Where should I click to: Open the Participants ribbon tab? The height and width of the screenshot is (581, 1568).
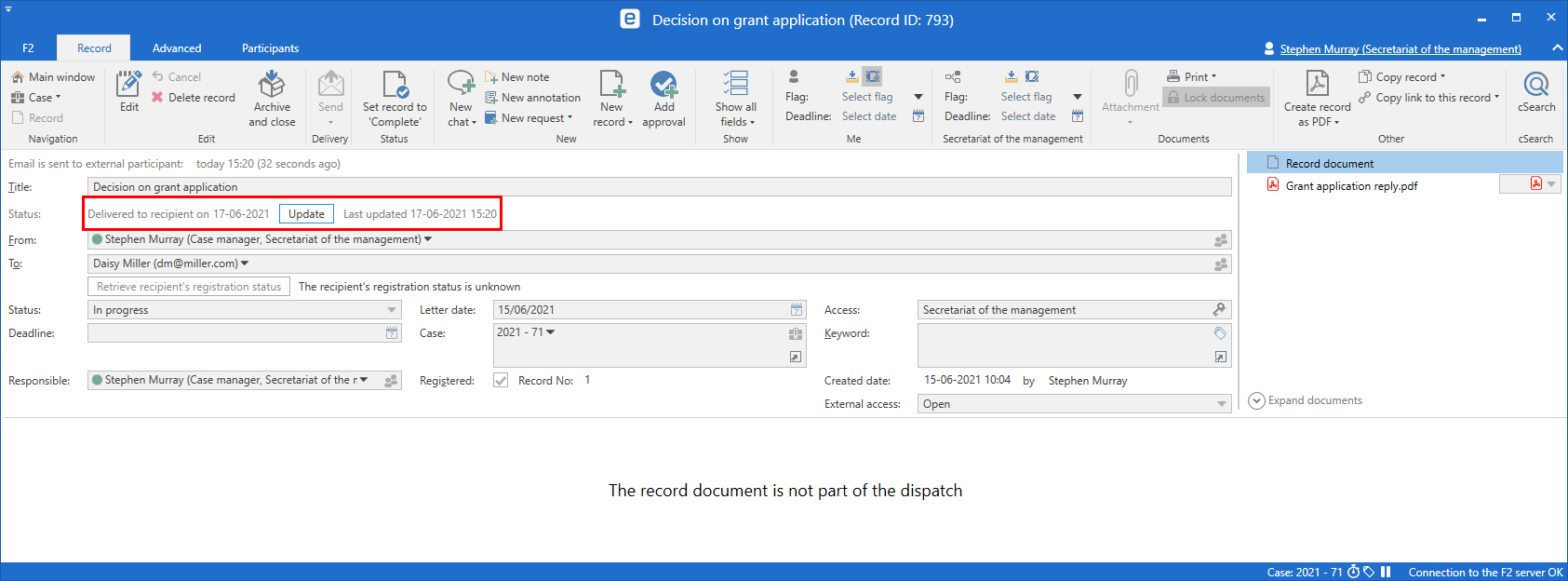[x=270, y=48]
